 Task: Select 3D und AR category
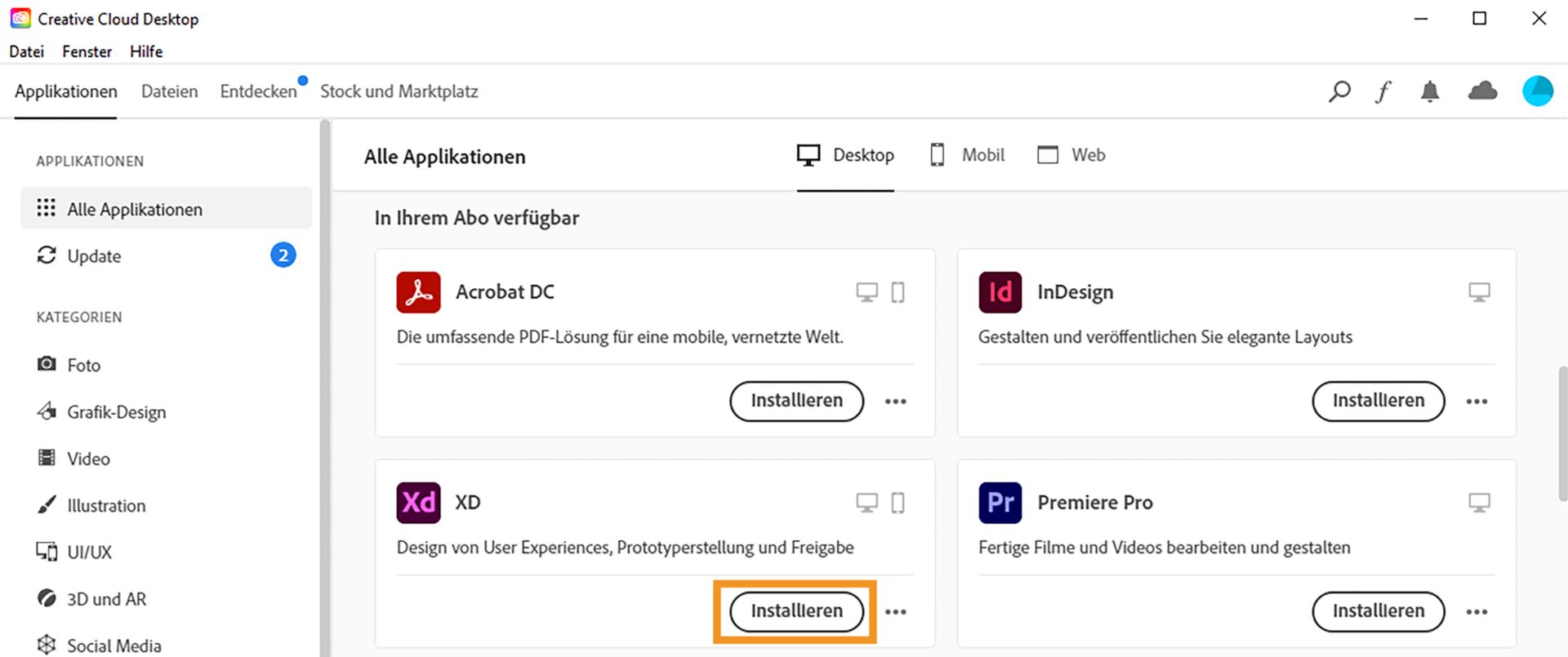(x=167, y=599)
